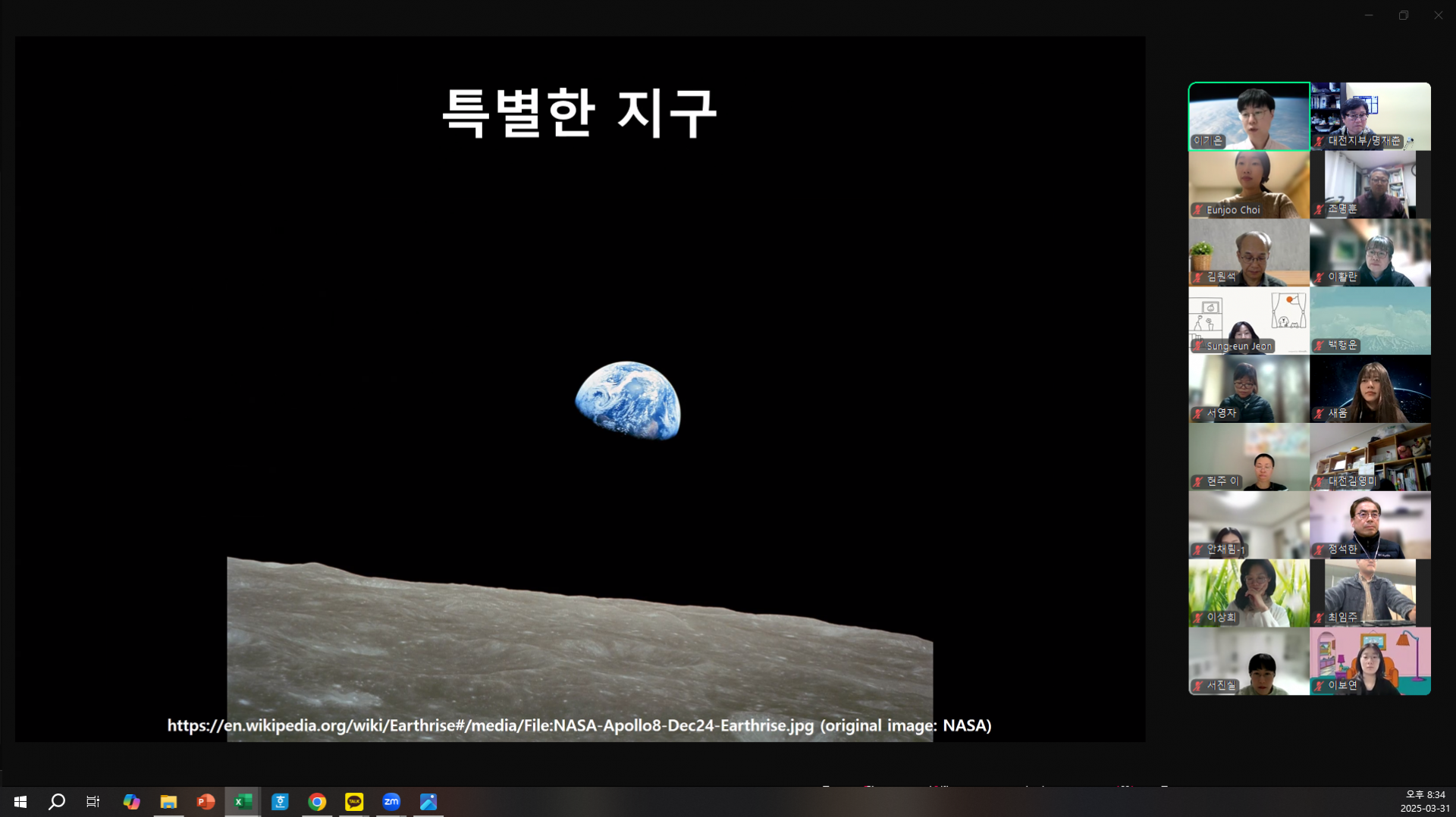Click the Earth in the shared slide
The image size is (1456, 817).
pos(628,400)
